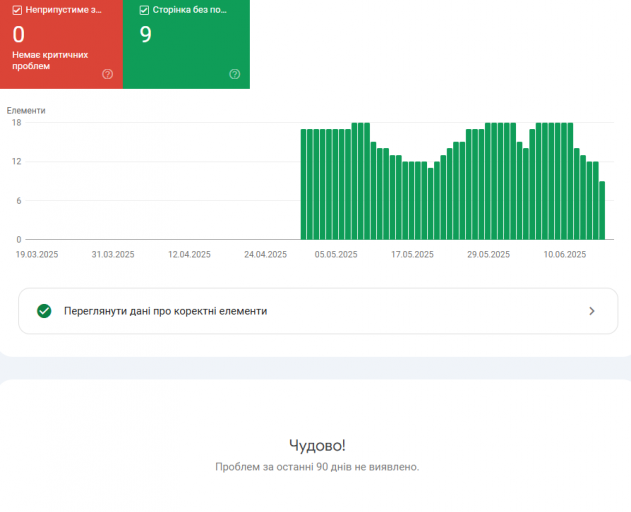Screen dimensions: 631x512
Task: Open help icon in green valid card
Action: [x=235, y=74]
